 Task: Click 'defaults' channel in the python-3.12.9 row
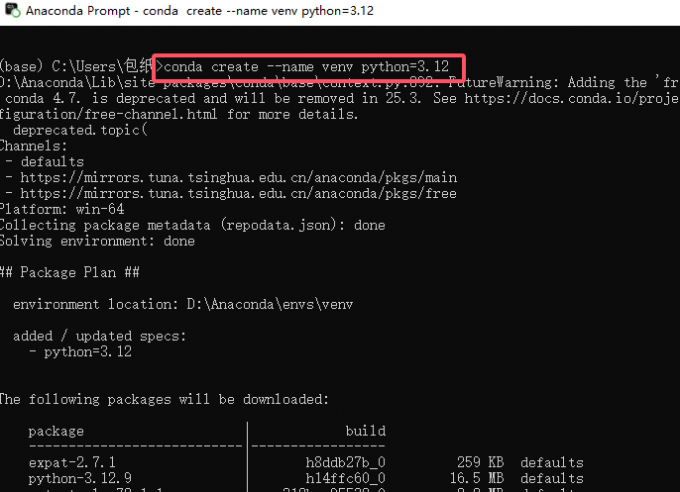[x=552, y=478]
